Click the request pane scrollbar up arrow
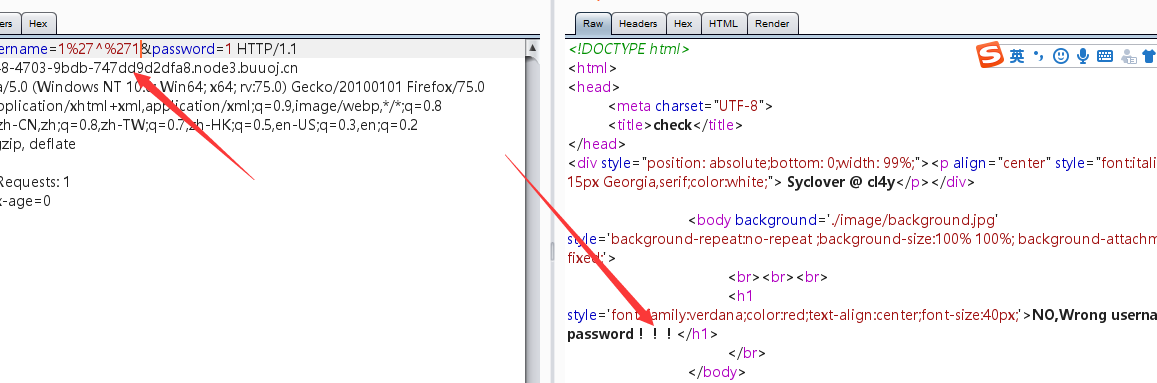1157x383 pixels. [x=533, y=48]
